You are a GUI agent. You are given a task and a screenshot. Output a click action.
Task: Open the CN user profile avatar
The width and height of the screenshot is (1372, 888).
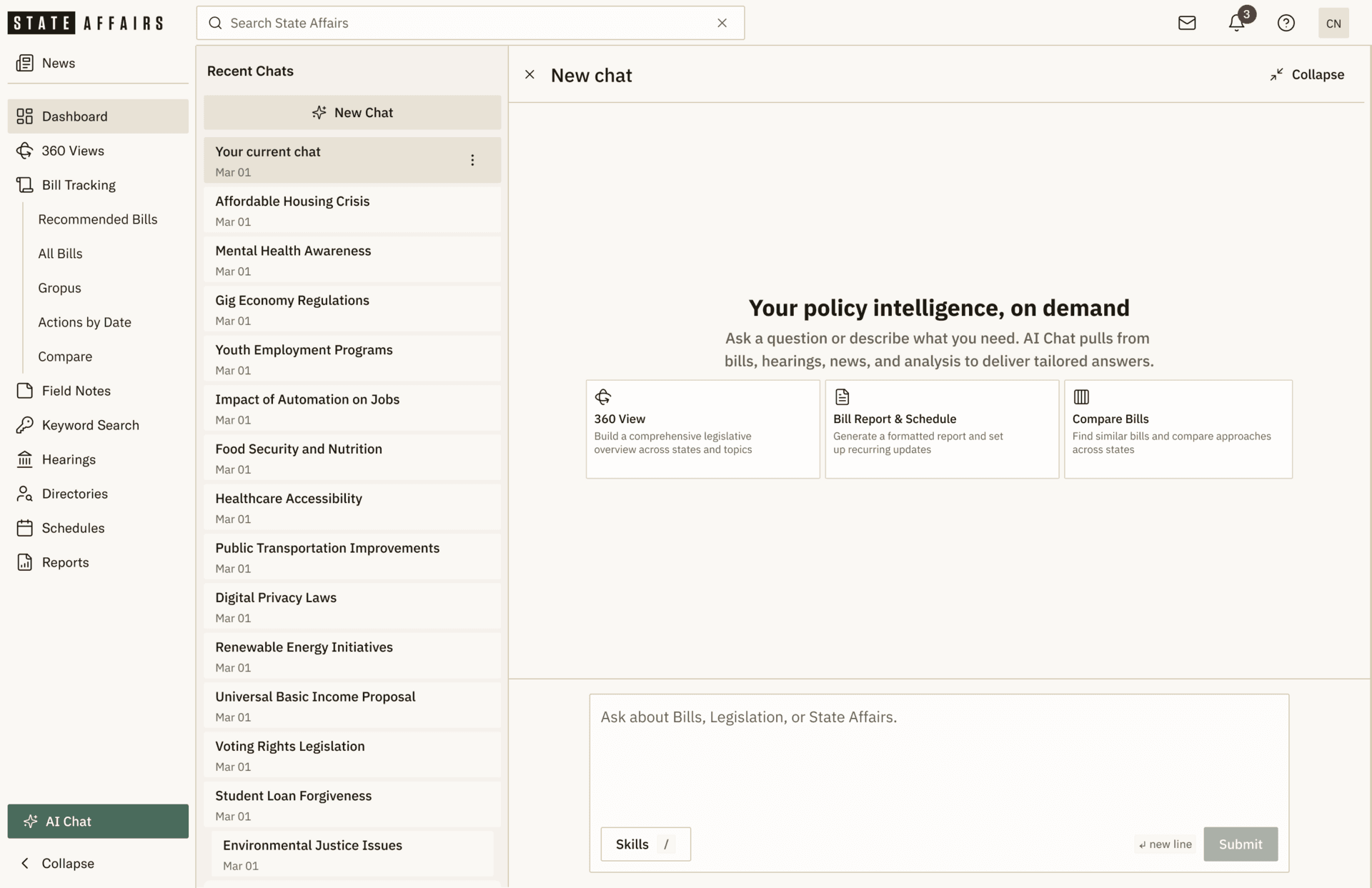1333,23
